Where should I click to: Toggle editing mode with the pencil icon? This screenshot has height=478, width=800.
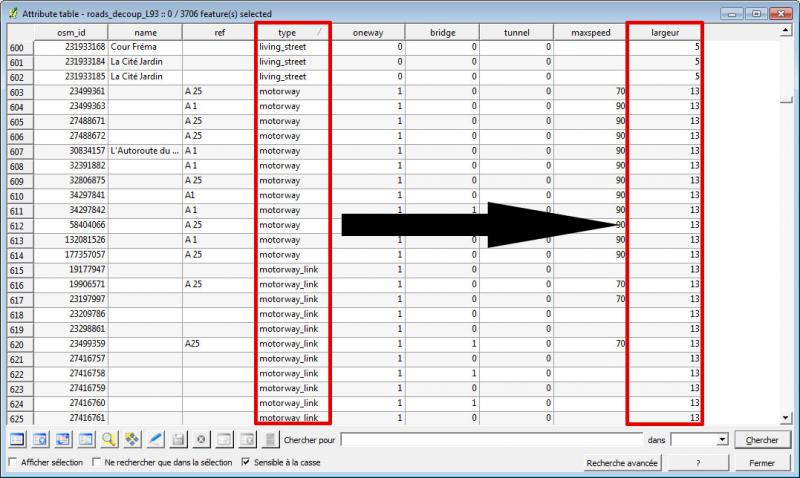[155, 439]
